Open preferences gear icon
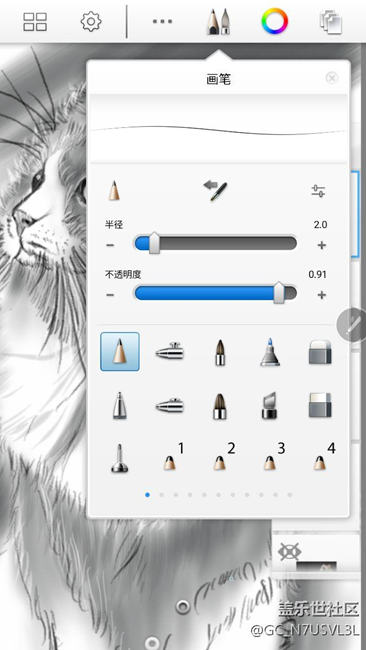This screenshot has height=650, width=366. coord(91,22)
